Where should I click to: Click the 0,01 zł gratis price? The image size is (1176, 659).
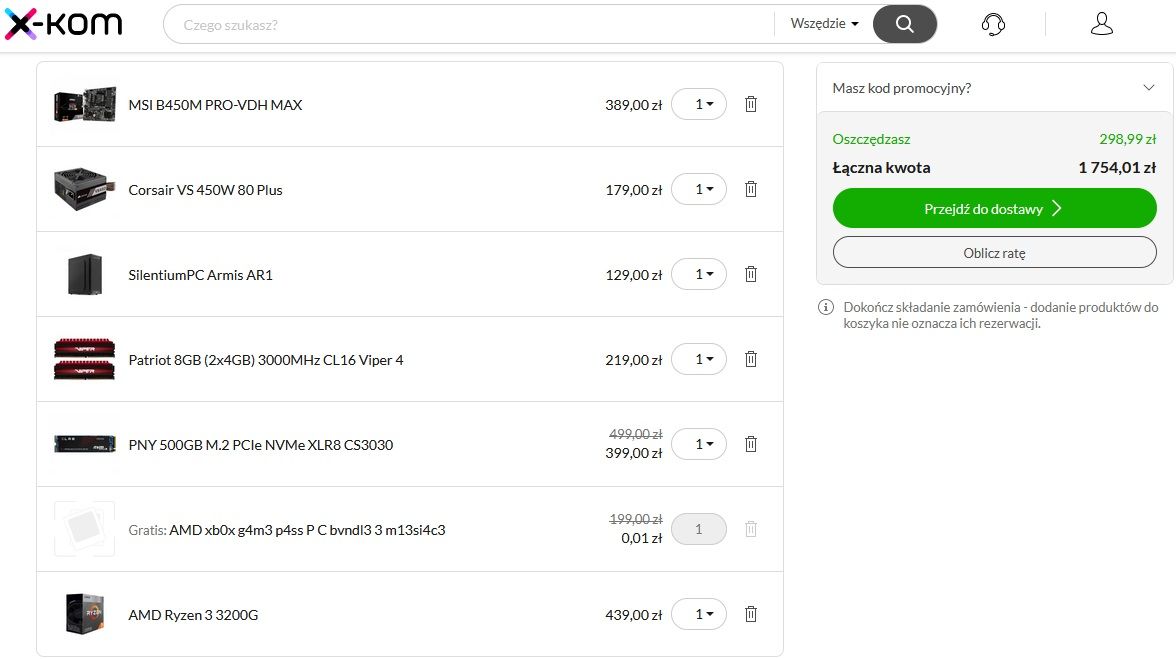(641, 538)
